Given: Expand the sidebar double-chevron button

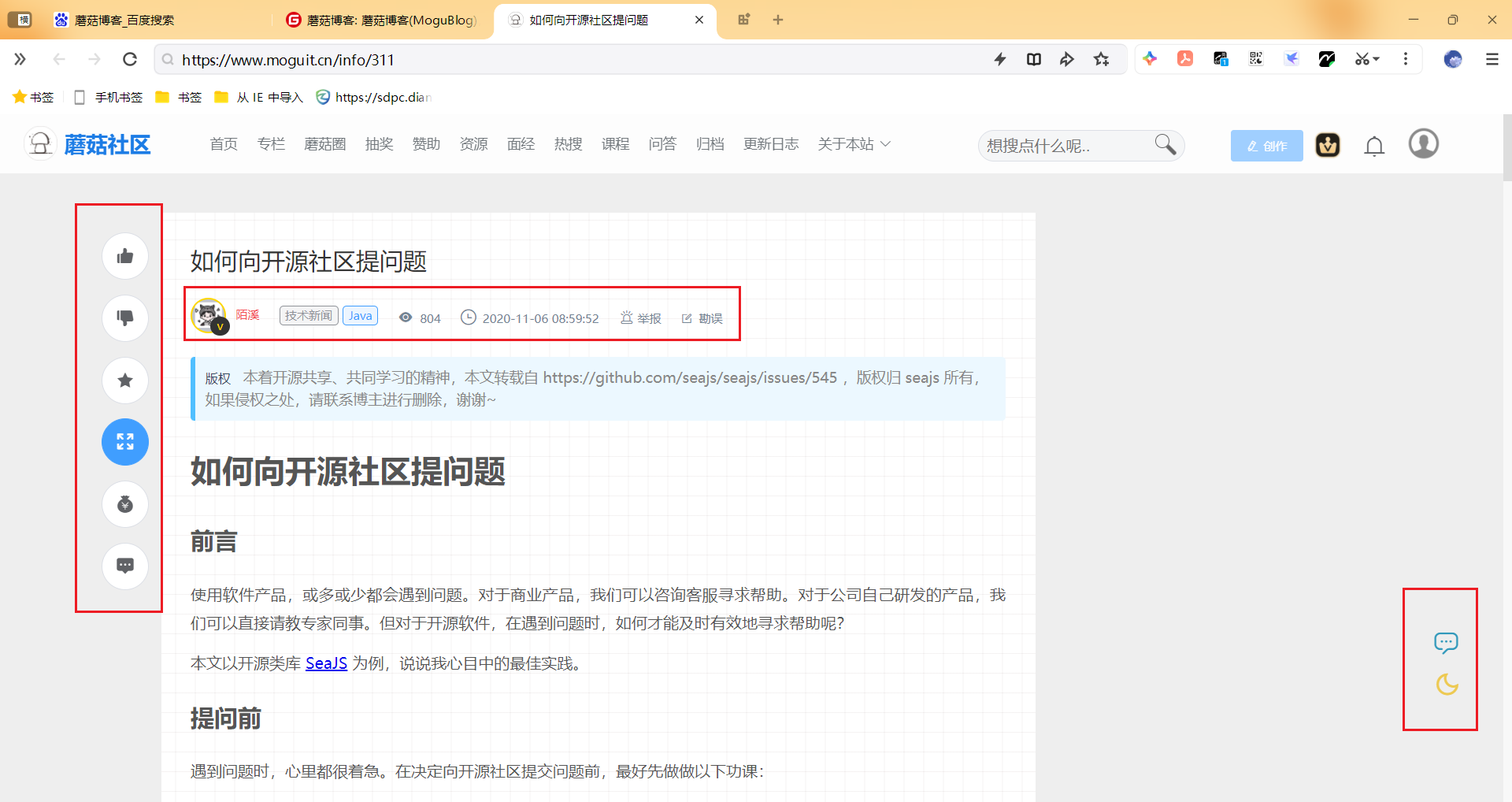Looking at the screenshot, I should click(x=20, y=59).
